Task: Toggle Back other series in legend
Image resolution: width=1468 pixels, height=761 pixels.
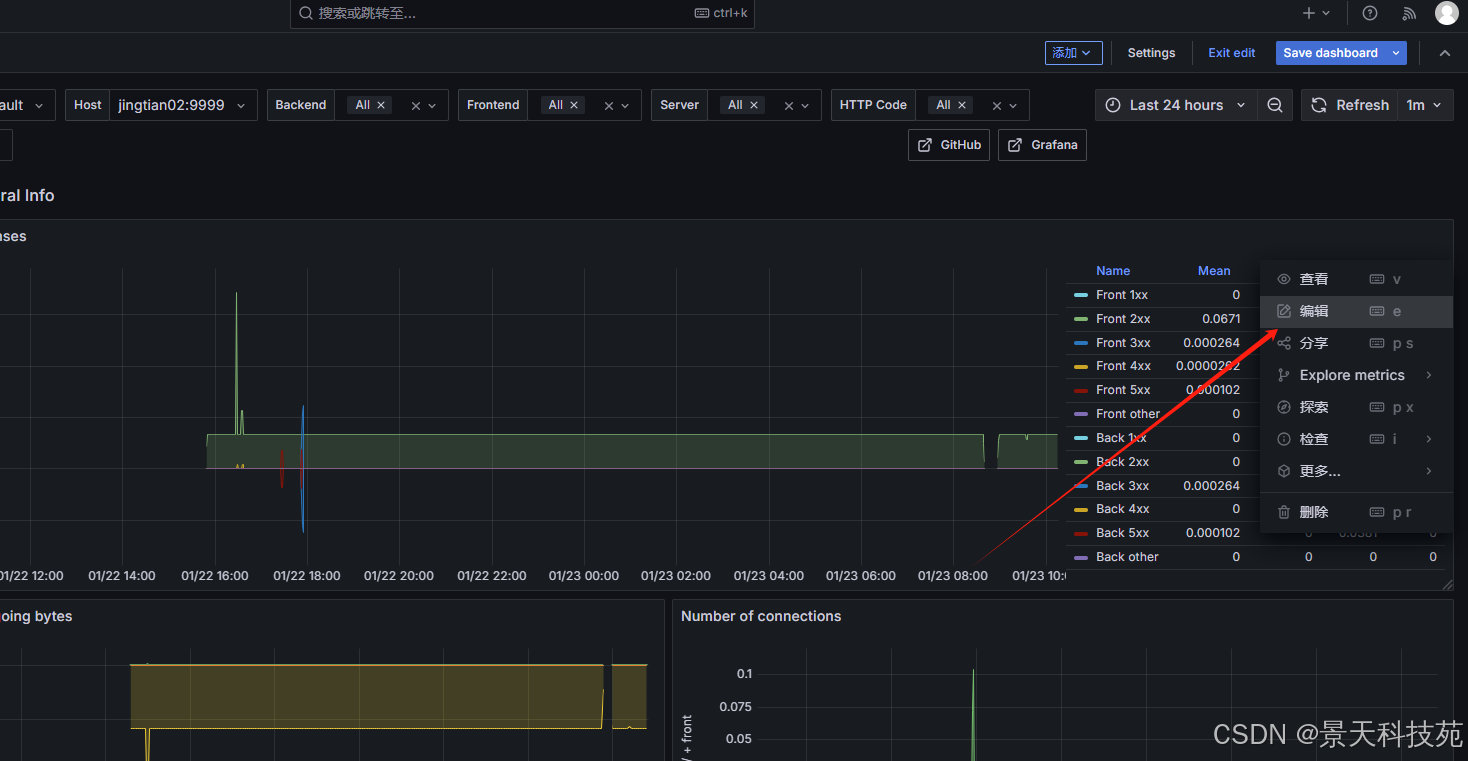Action: pos(1127,557)
